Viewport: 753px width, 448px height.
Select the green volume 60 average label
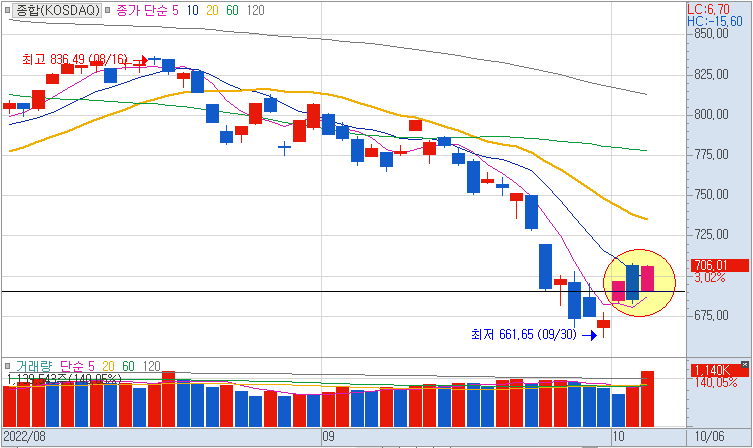point(128,366)
